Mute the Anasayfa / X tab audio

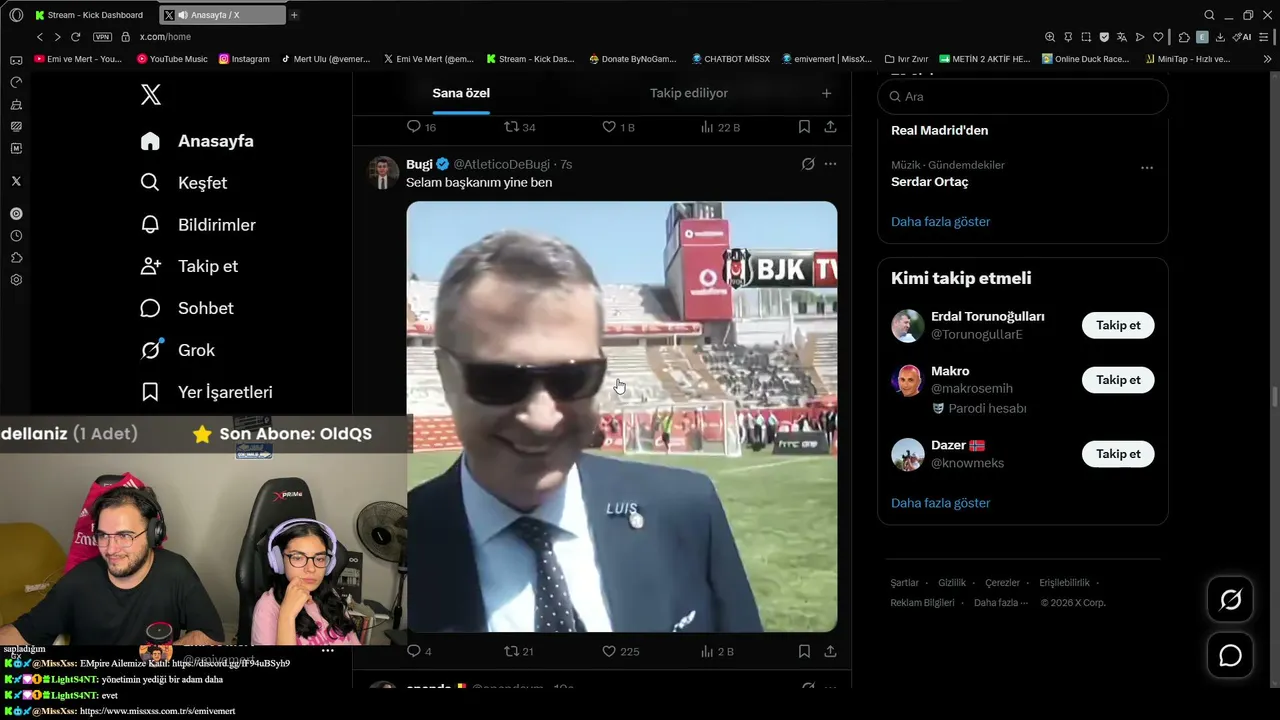pyautogui.click(x=183, y=15)
